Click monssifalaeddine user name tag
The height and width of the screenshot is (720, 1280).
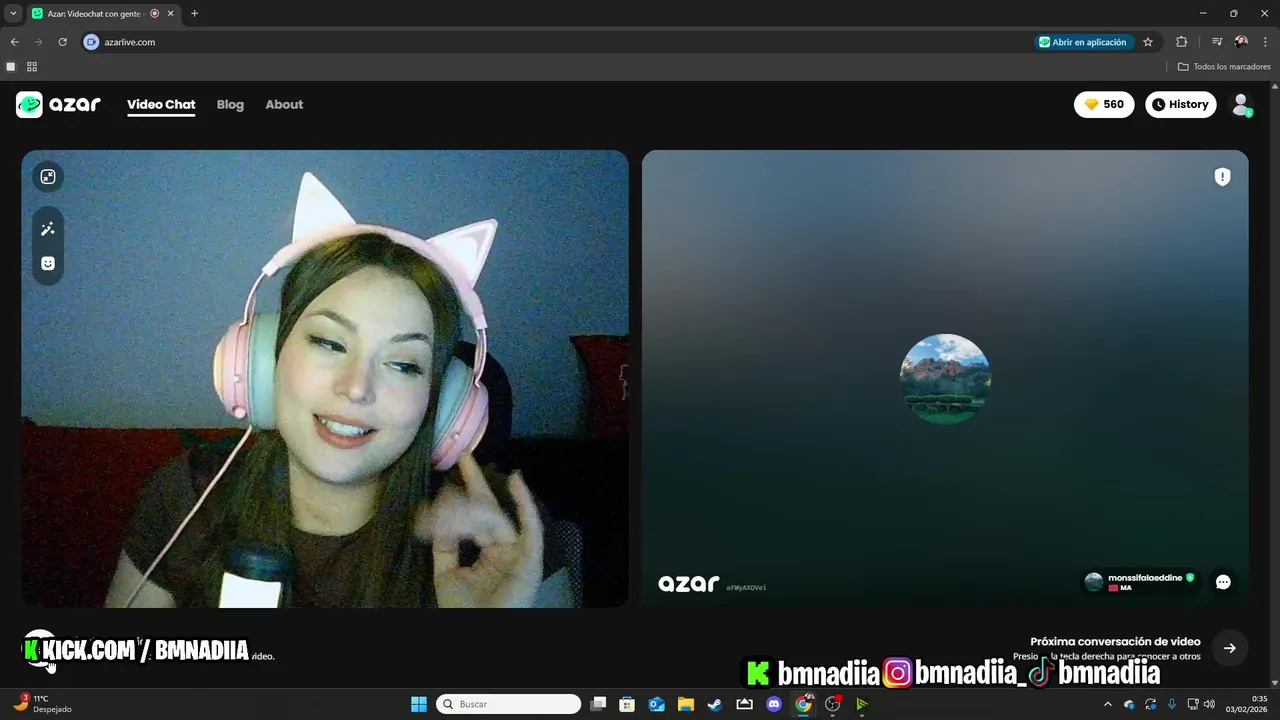[x=1140, y=582]
